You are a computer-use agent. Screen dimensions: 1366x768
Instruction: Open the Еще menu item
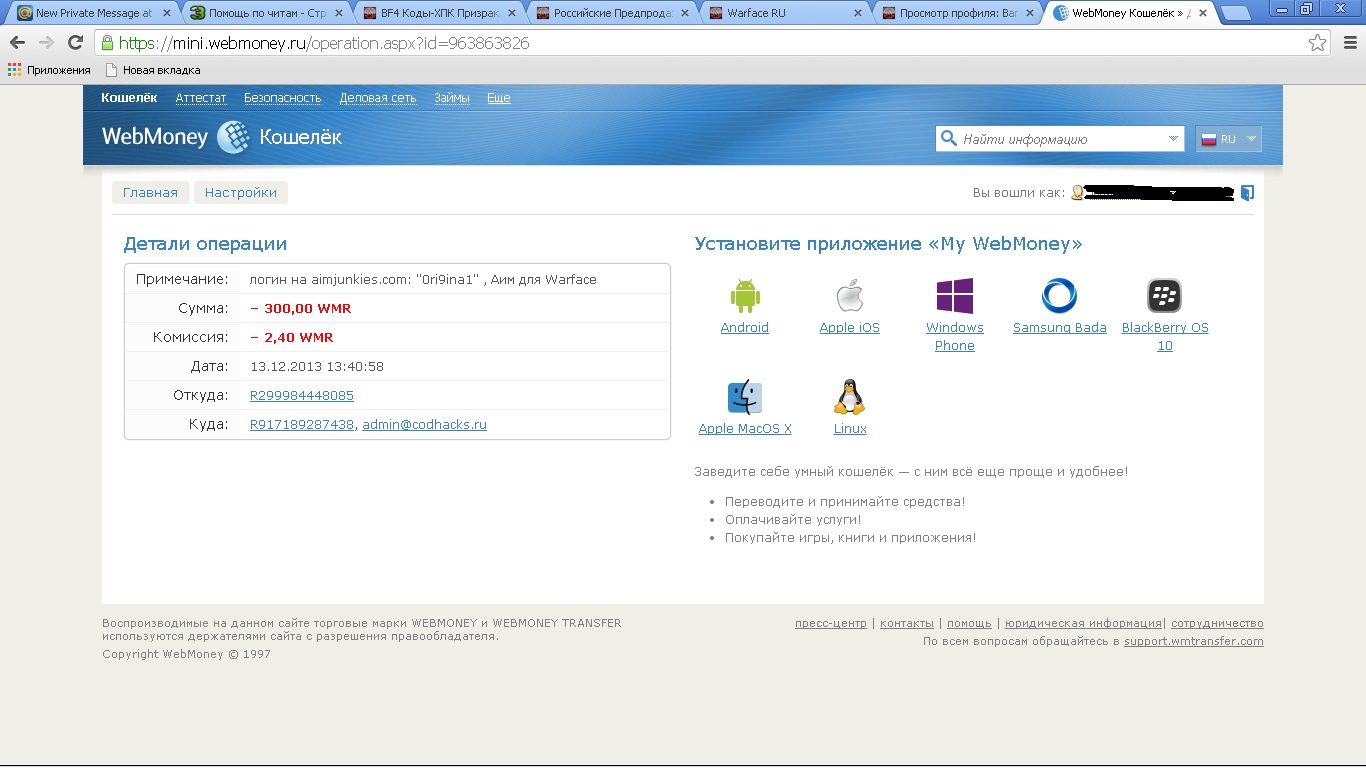tap(499, 98)
